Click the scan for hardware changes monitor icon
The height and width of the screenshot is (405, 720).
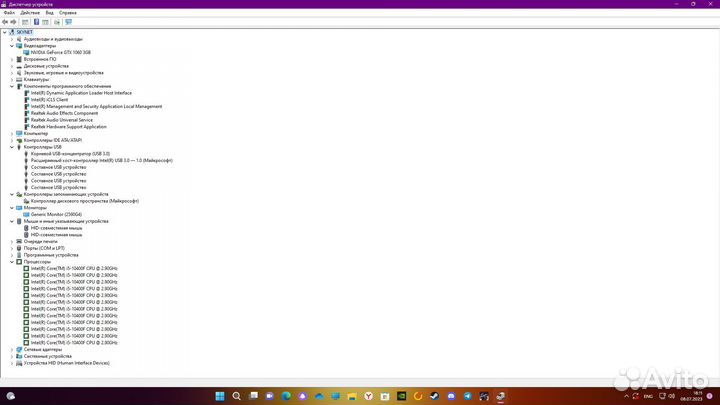tap(68, 21)
